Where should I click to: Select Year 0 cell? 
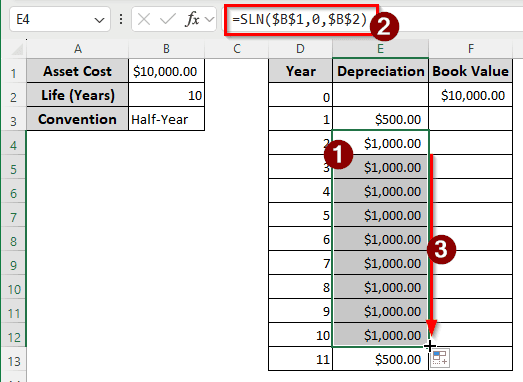coord(301,95)
